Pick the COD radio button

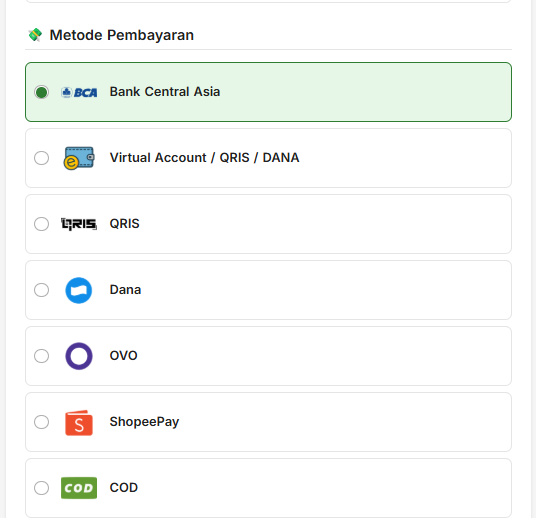click(x=41, y=488)
